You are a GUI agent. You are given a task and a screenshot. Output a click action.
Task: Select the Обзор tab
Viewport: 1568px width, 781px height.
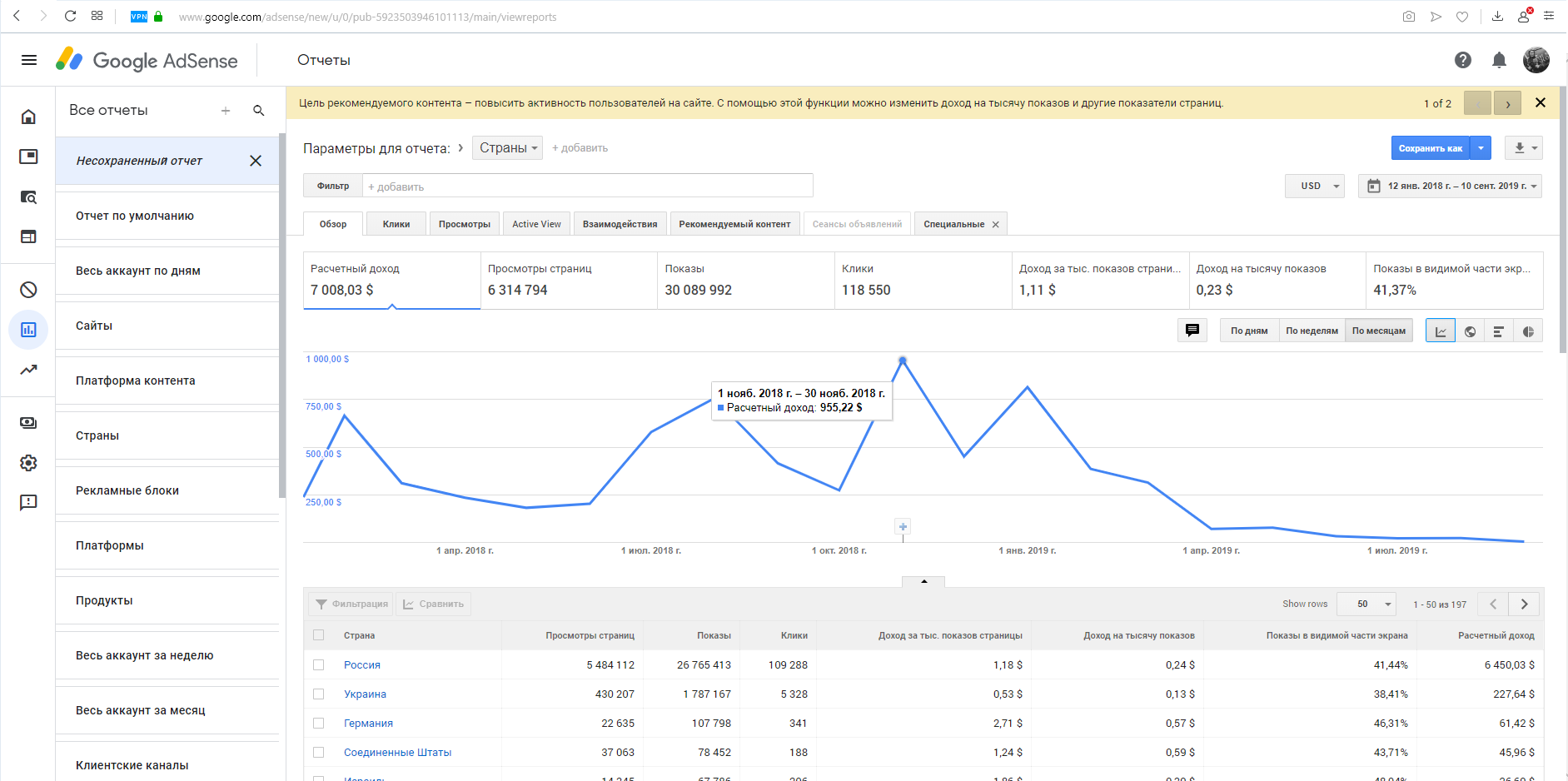click(333, 224)
